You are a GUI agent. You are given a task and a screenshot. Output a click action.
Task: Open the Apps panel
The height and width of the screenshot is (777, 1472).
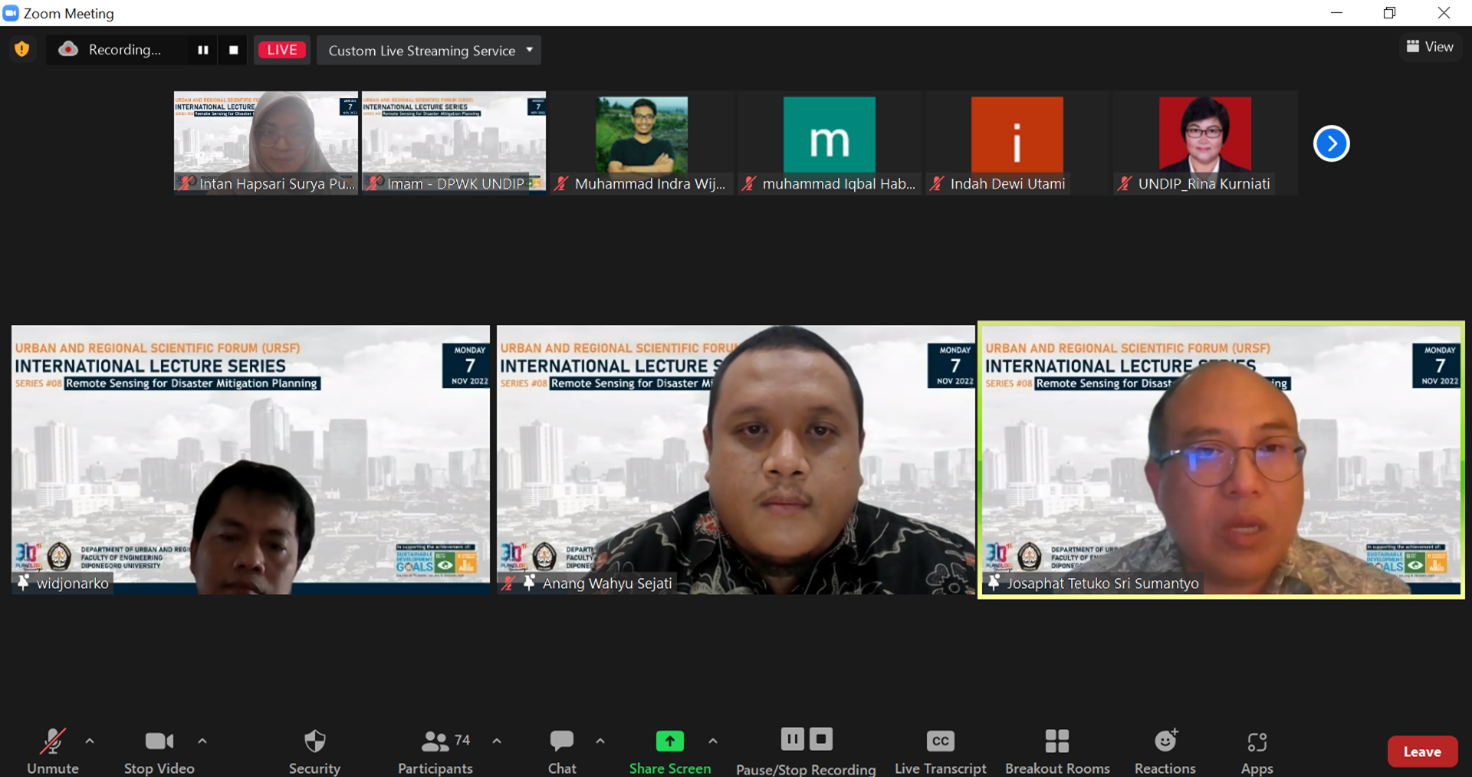pyautogui.click(x=1257, y=750)
